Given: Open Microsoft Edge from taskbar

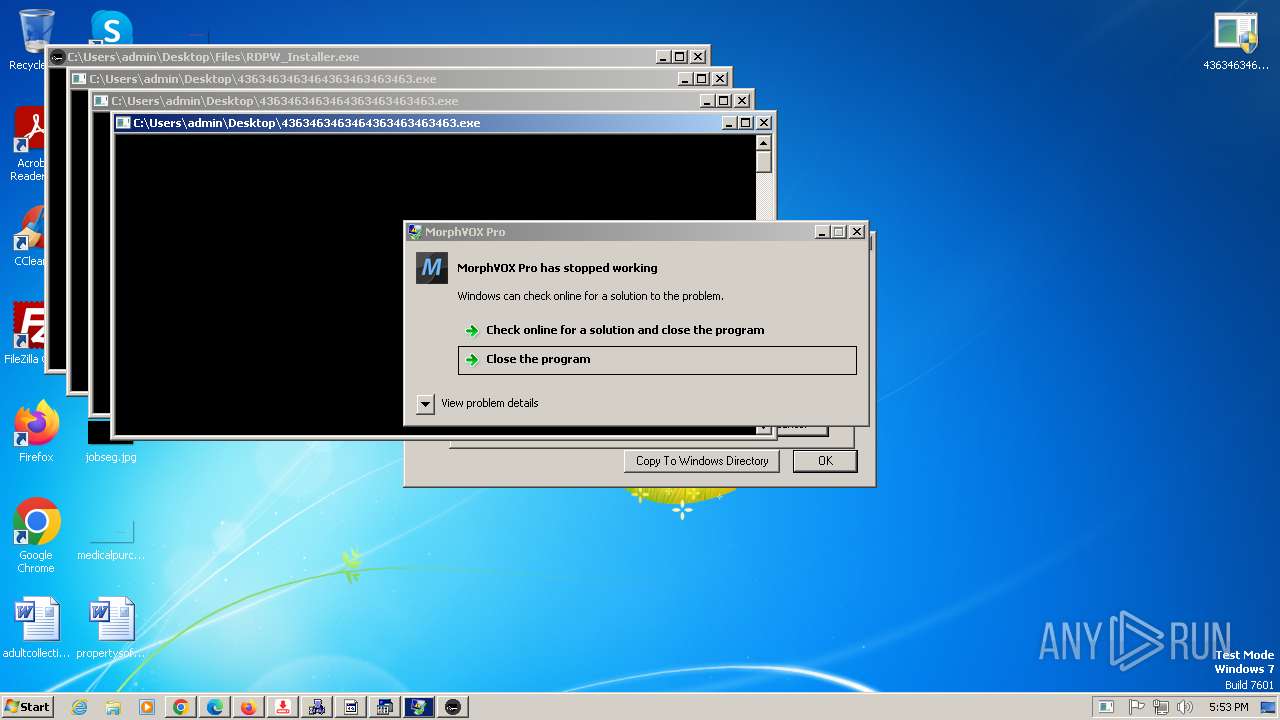Looking at the screenshot, I should point(215,707).
